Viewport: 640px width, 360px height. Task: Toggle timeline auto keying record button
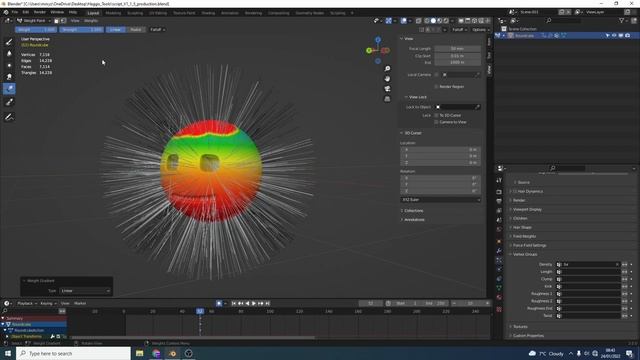click(x=219, y=303)
